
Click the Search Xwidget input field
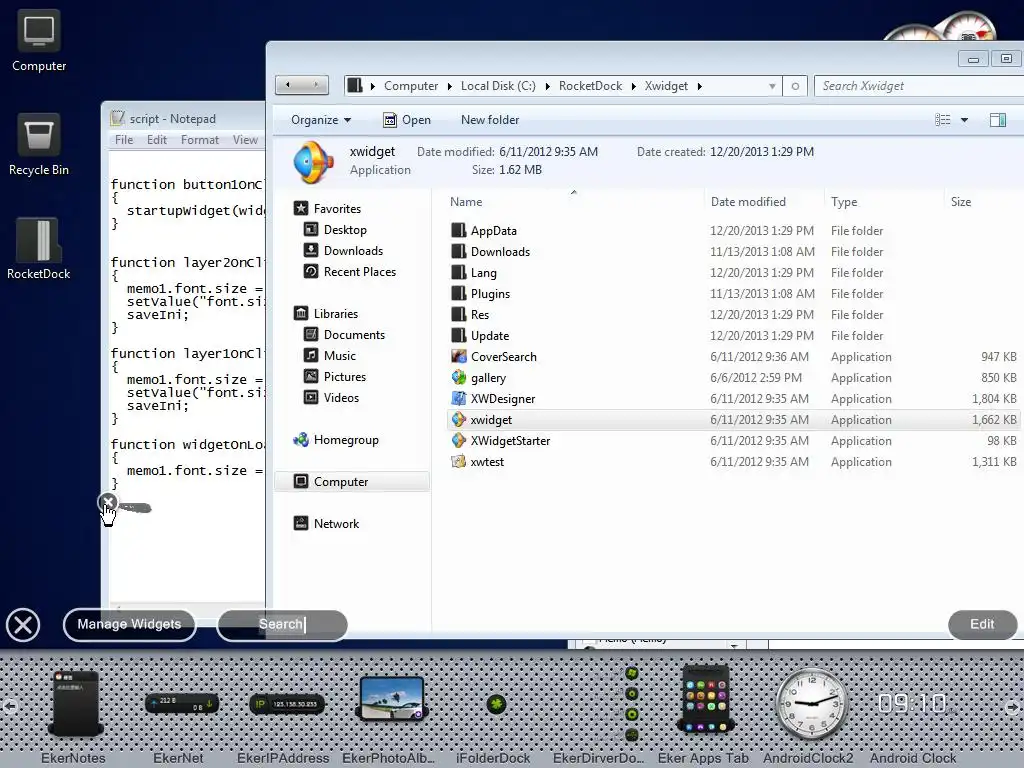[919, 86]
